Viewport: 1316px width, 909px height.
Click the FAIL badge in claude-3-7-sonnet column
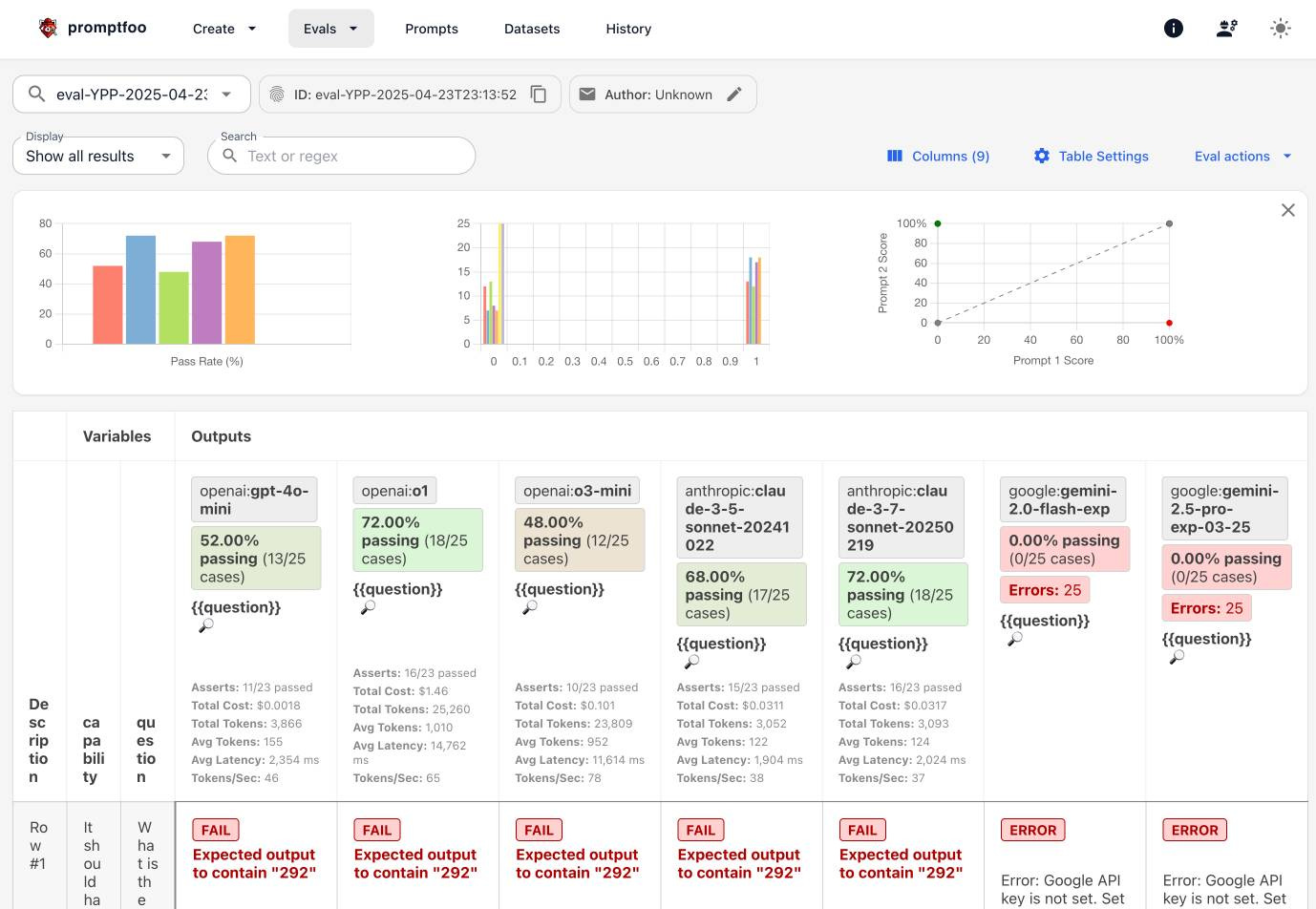pos(862,831)
